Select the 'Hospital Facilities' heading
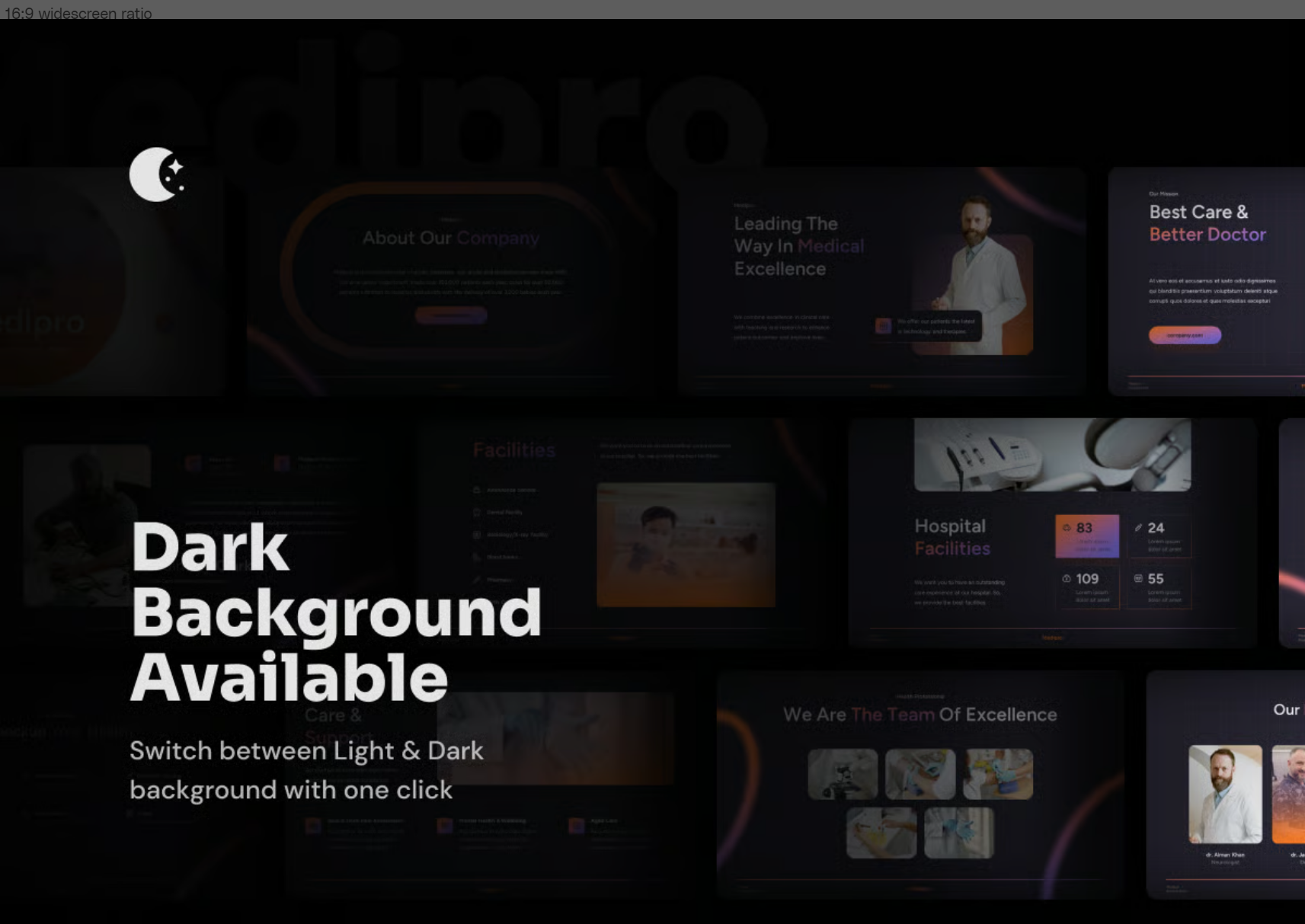 coord(952,537)
